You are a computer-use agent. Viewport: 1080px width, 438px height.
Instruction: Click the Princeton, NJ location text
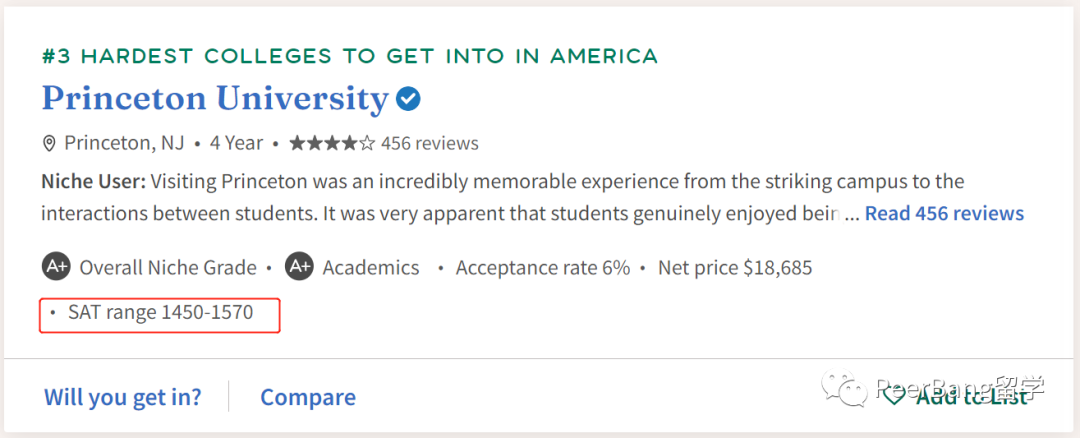(x=124, y=143)
